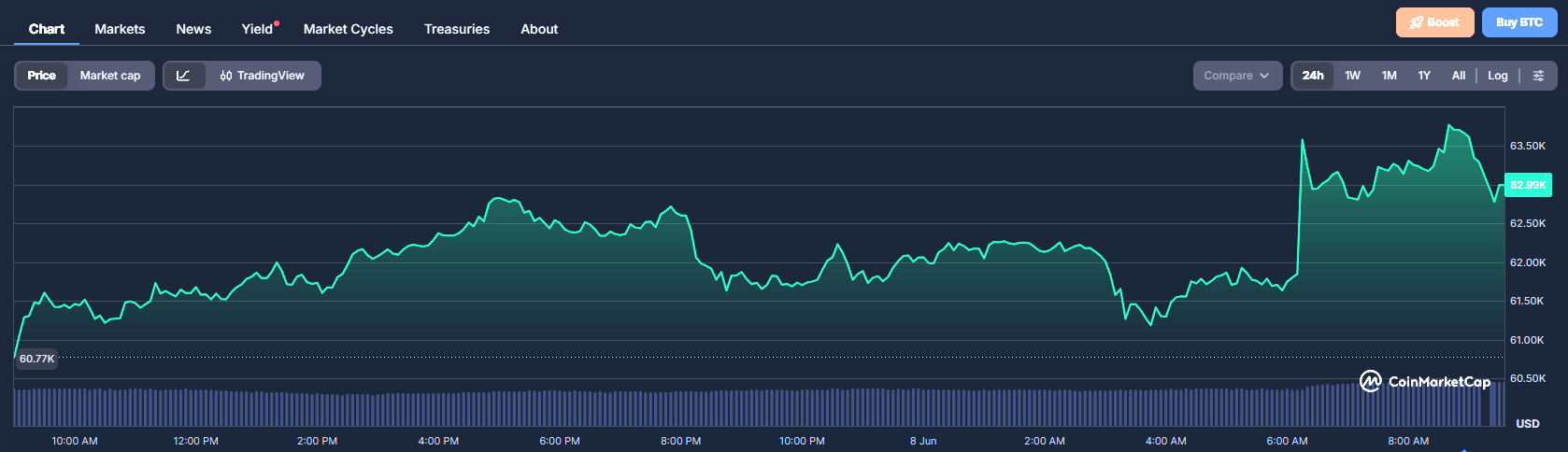Viewport: 1568px width, 452px height.
Task: Select the 1Y time range
Action: click(x=1424, y=76)
